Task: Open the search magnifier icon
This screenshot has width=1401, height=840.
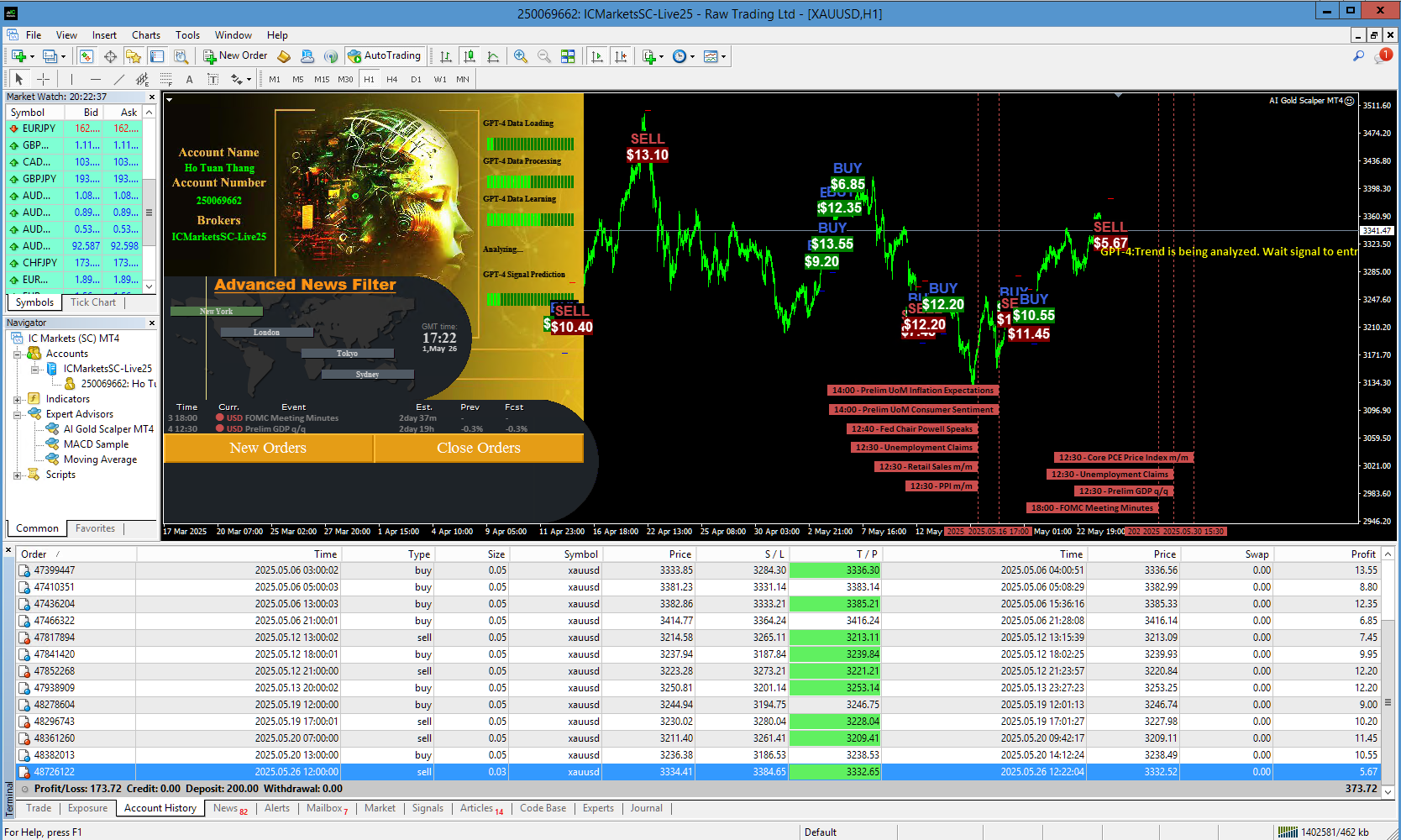Action: (x=1358, y=56)
